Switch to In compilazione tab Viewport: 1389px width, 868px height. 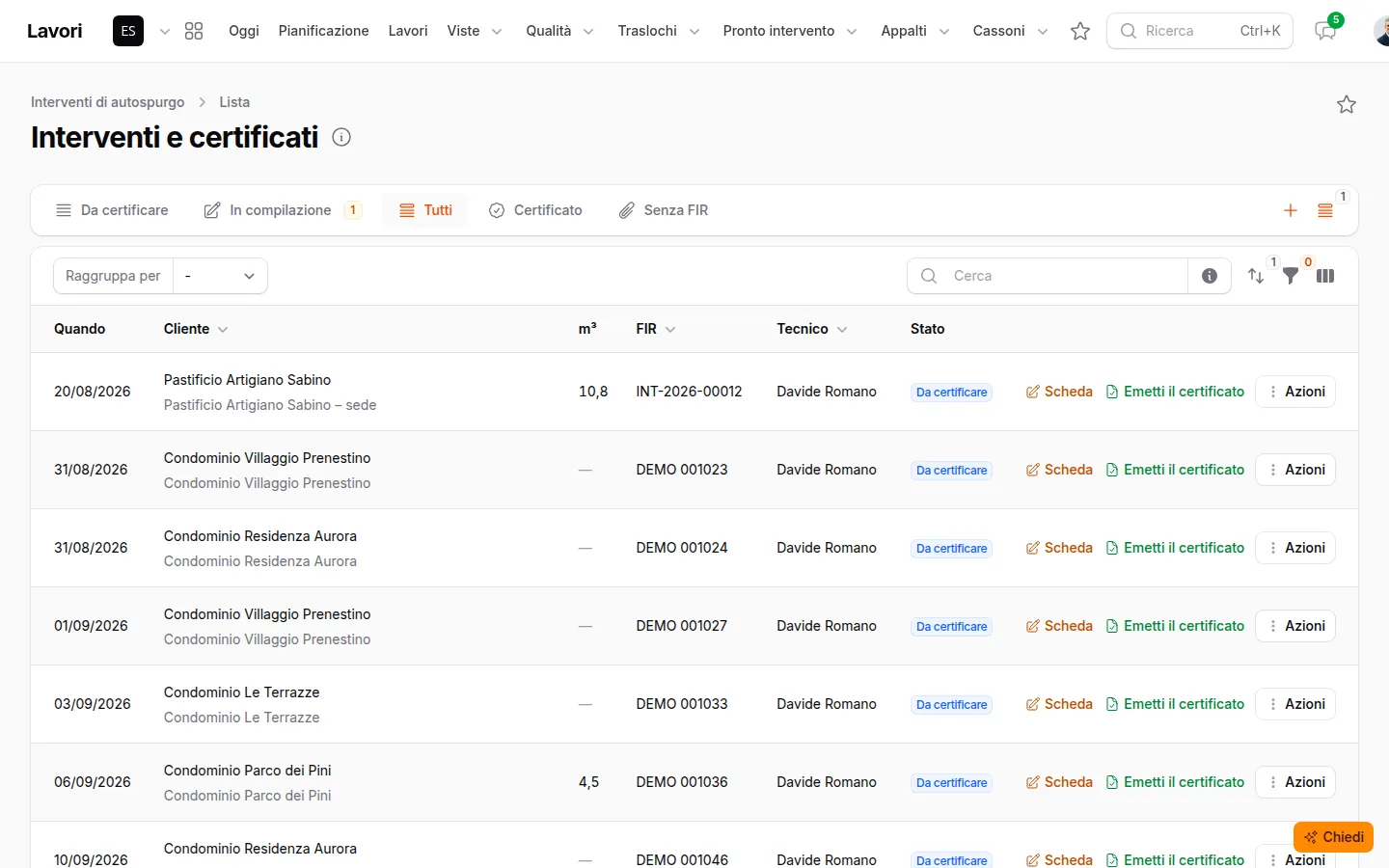pos(284,210)
